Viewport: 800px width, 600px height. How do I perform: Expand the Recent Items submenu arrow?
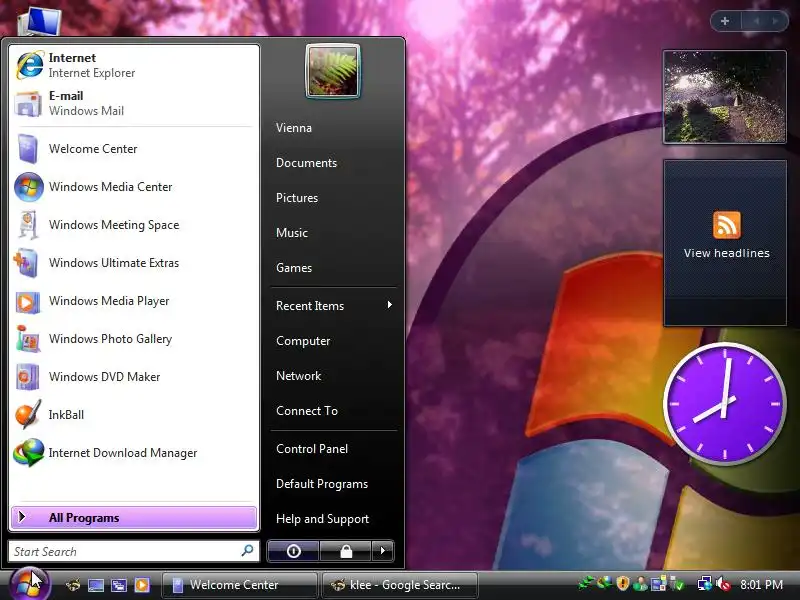(389, 305)
